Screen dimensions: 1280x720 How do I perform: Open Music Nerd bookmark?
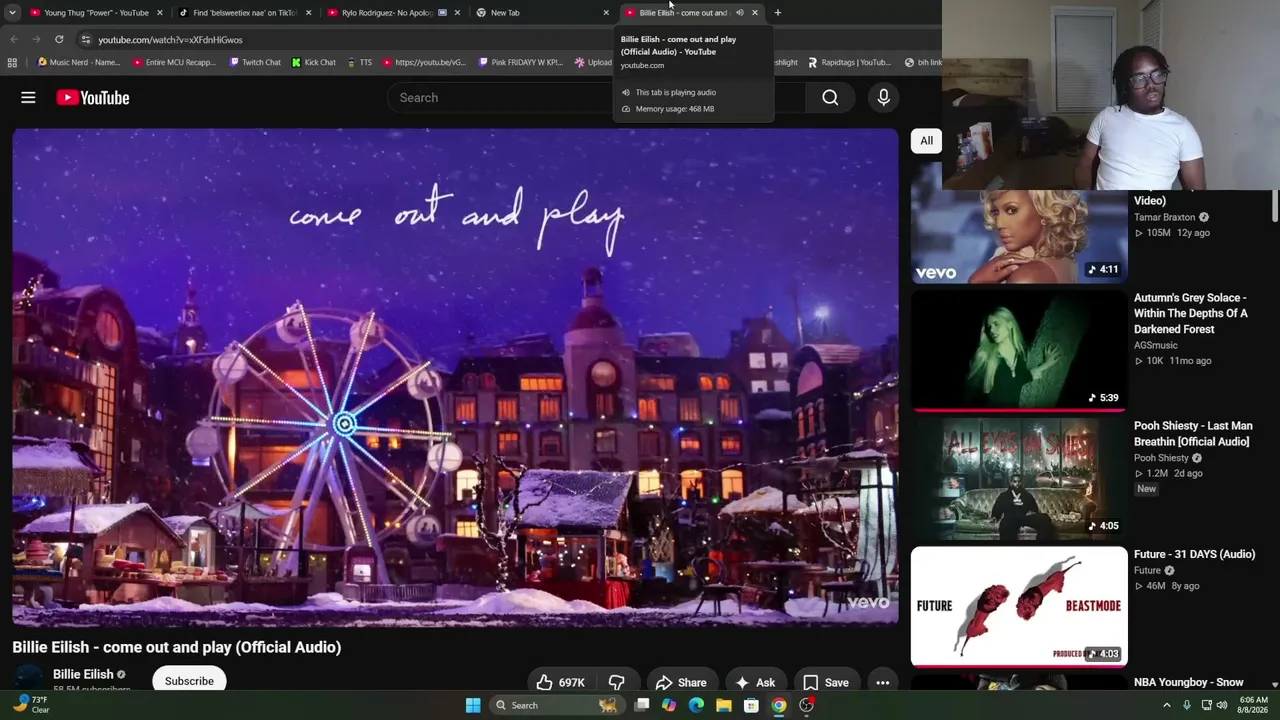[x=79, y=63]
